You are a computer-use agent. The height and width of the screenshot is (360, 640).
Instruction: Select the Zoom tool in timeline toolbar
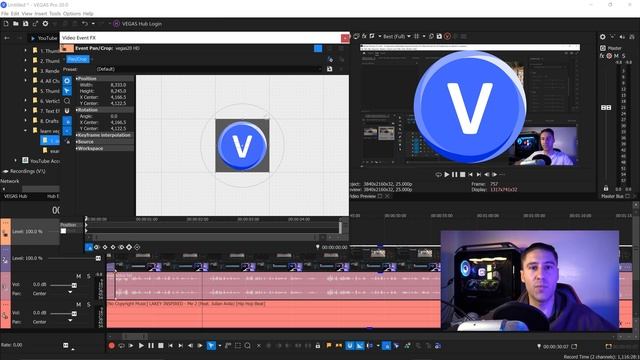click(247, 345)
